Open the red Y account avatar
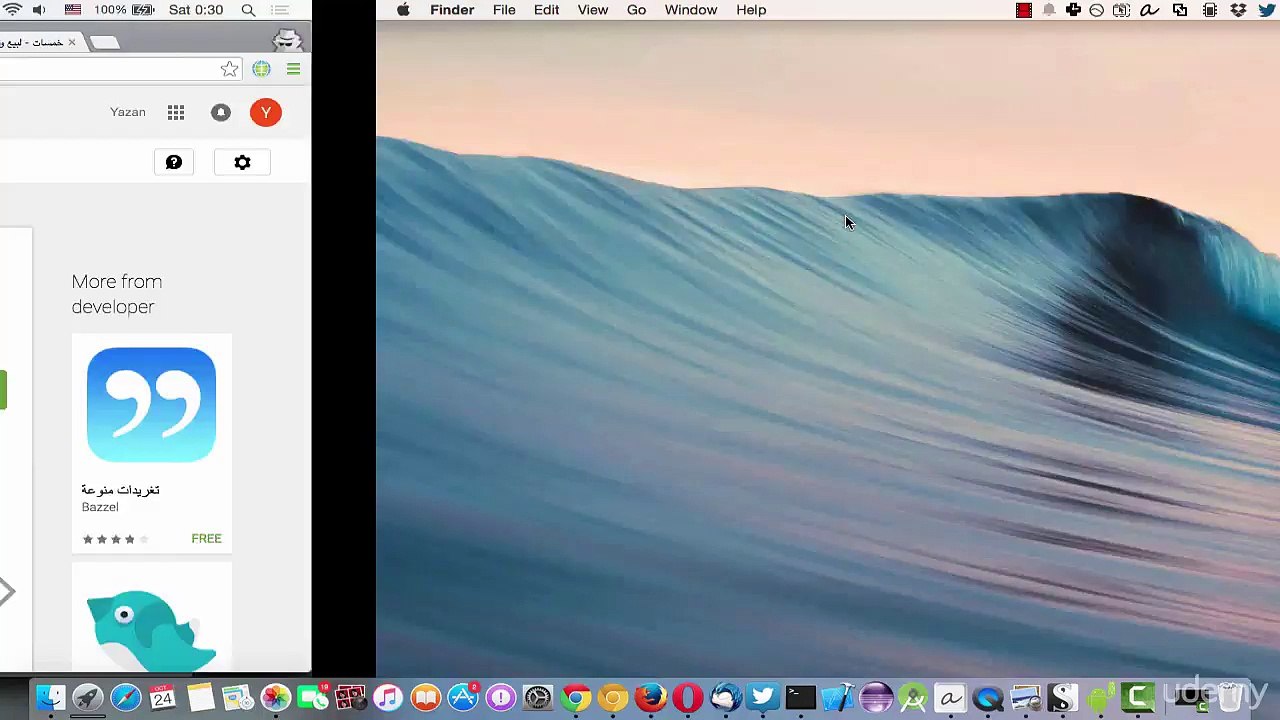Viewport: 1280px width, 720px height. [x=266, y=113]
